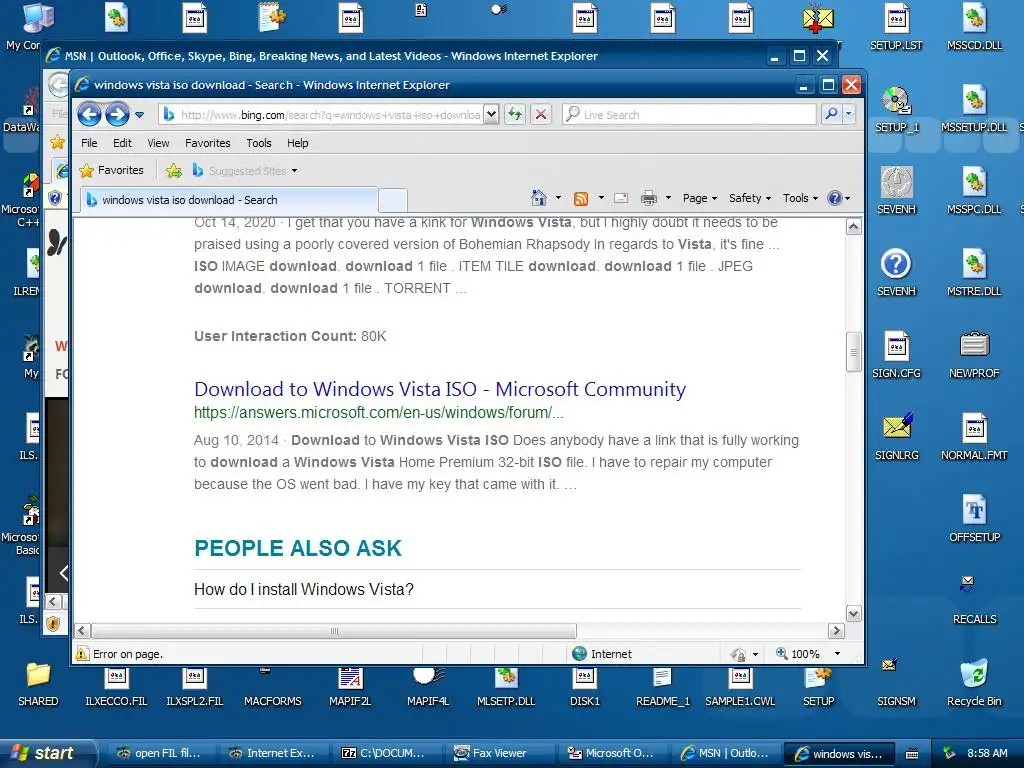Select the Recycle Bin desktop icon
1024x768 pixels.
coord(974,683)
